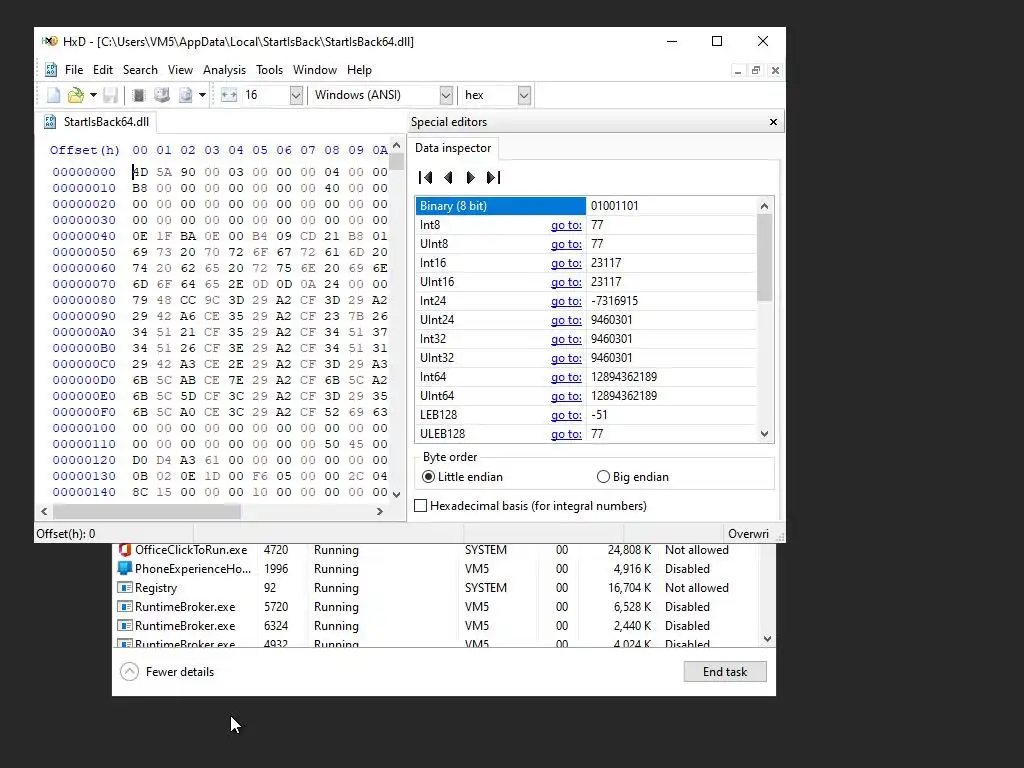Click go to link for Int8
1024x768 pixels.
pos(566,225)
